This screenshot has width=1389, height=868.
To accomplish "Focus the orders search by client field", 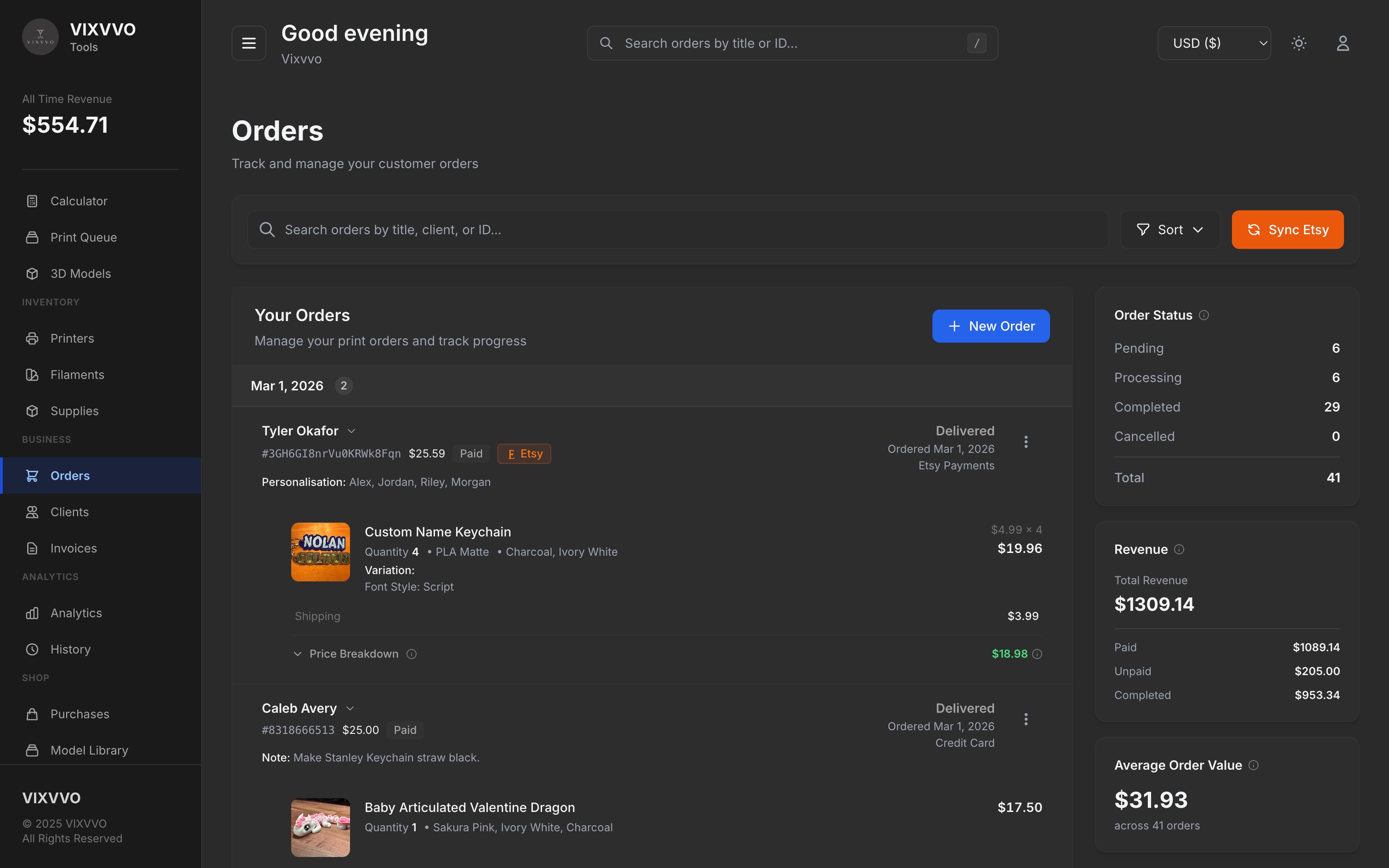I will click(678, 230).
